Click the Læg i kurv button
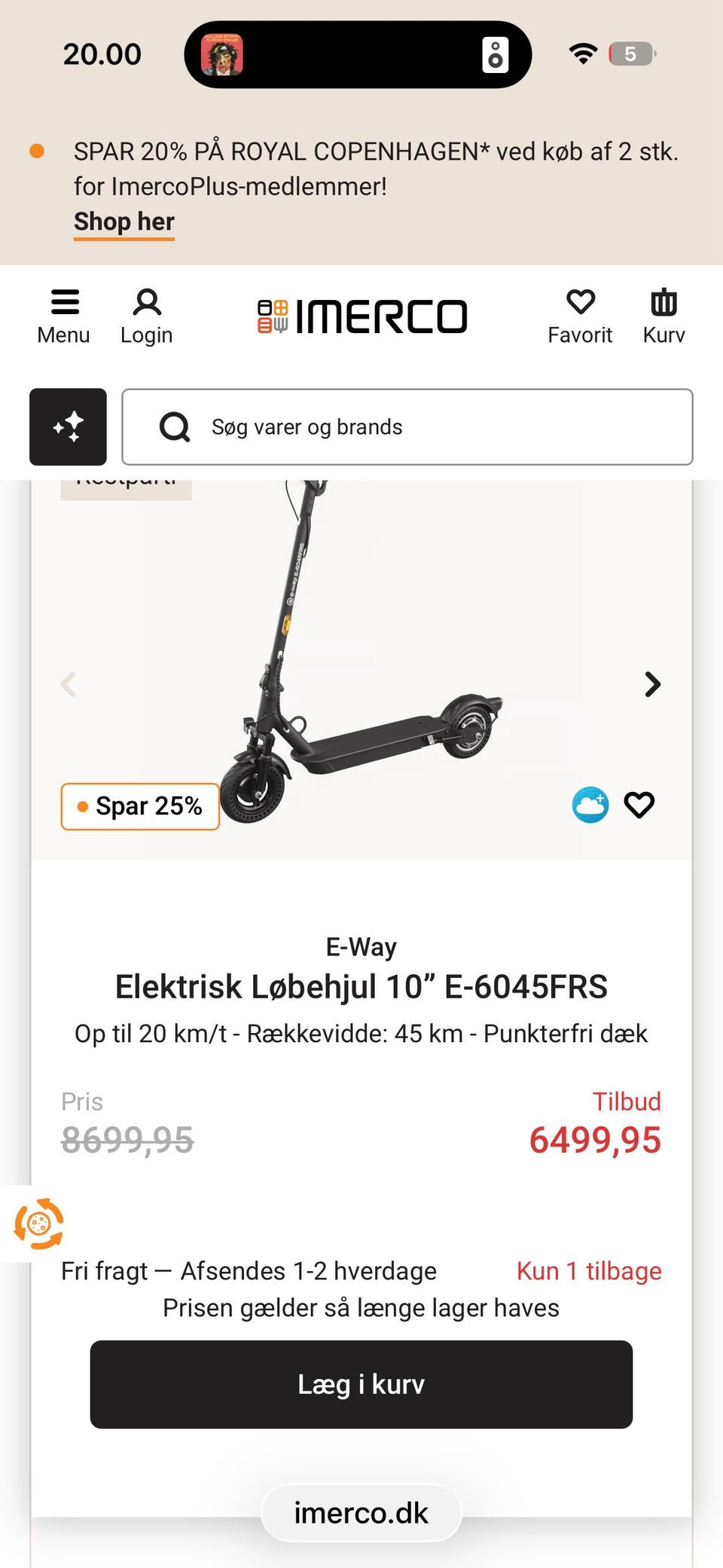The height and width of the screenshot is (1568, 723). coord(361,1384)
